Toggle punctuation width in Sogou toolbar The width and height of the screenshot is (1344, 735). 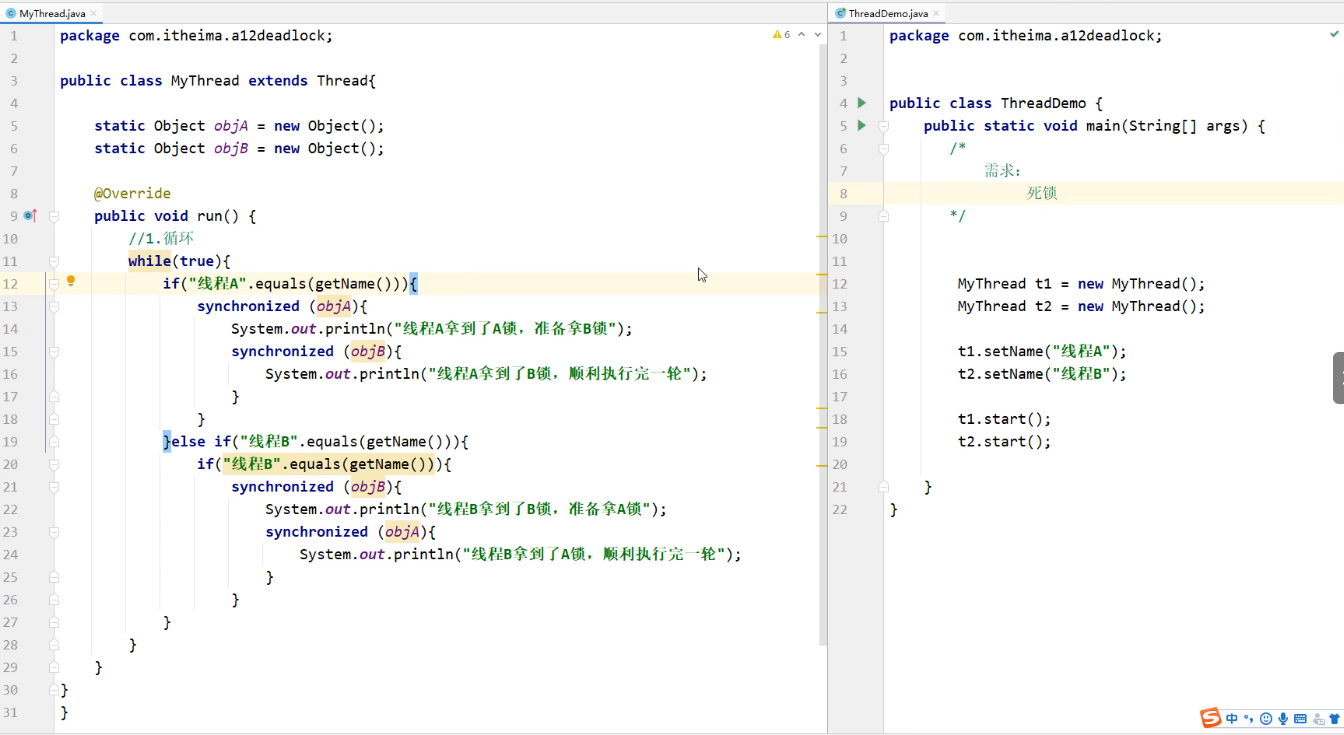pos(1249,718)
